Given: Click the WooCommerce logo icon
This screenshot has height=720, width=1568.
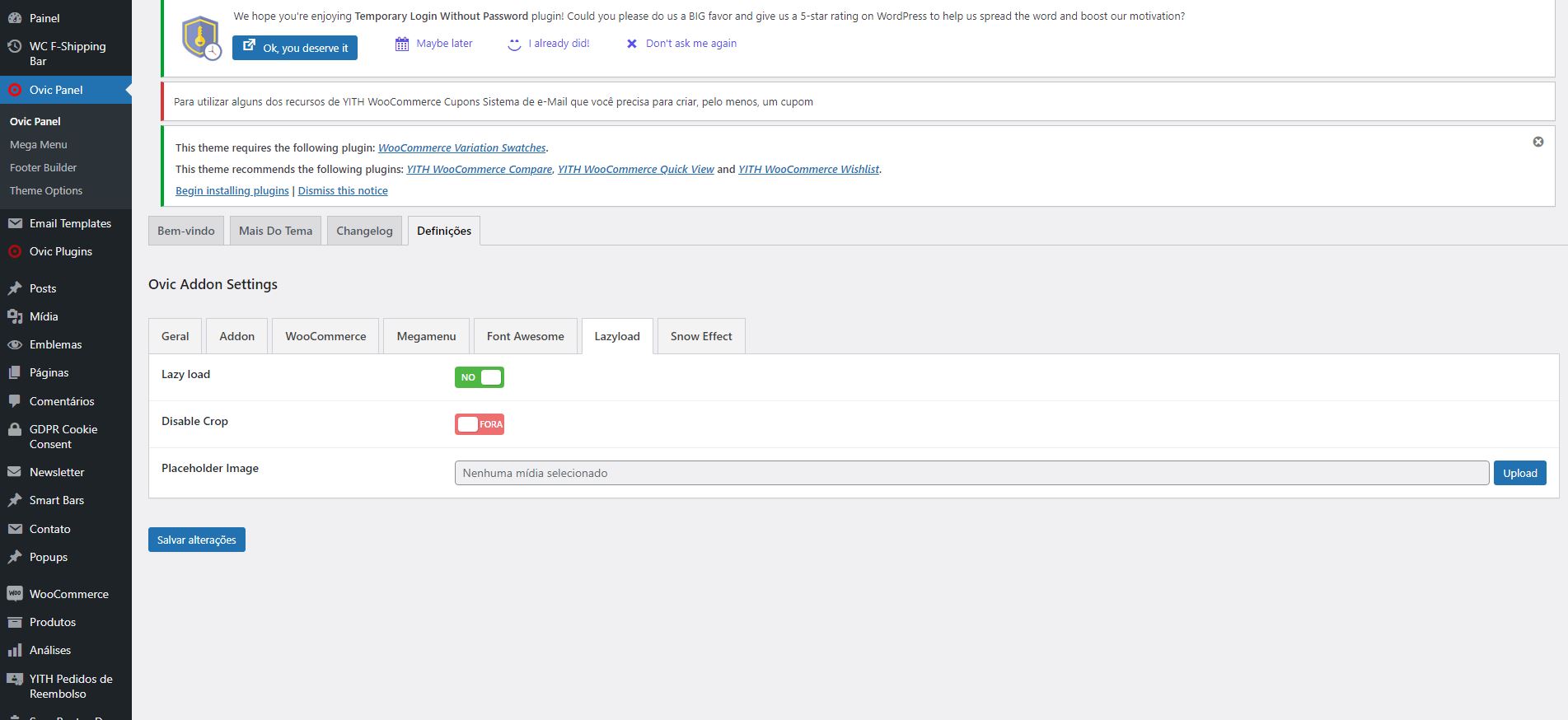Looking at the screenshot, I should click(x=14, y=594).
